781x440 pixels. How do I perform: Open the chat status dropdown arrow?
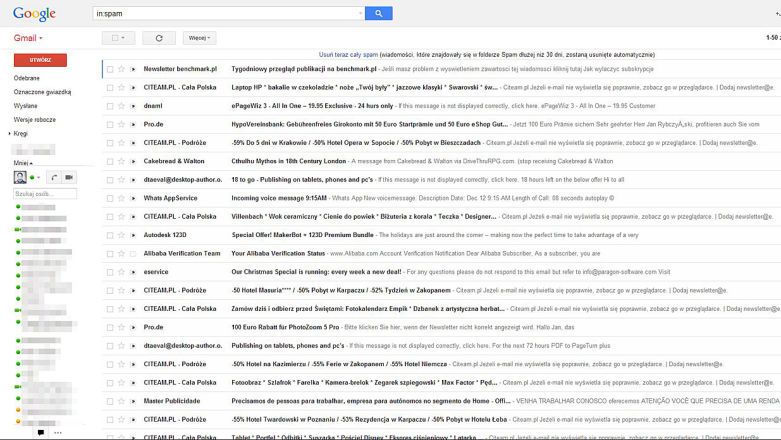point(38,177)
